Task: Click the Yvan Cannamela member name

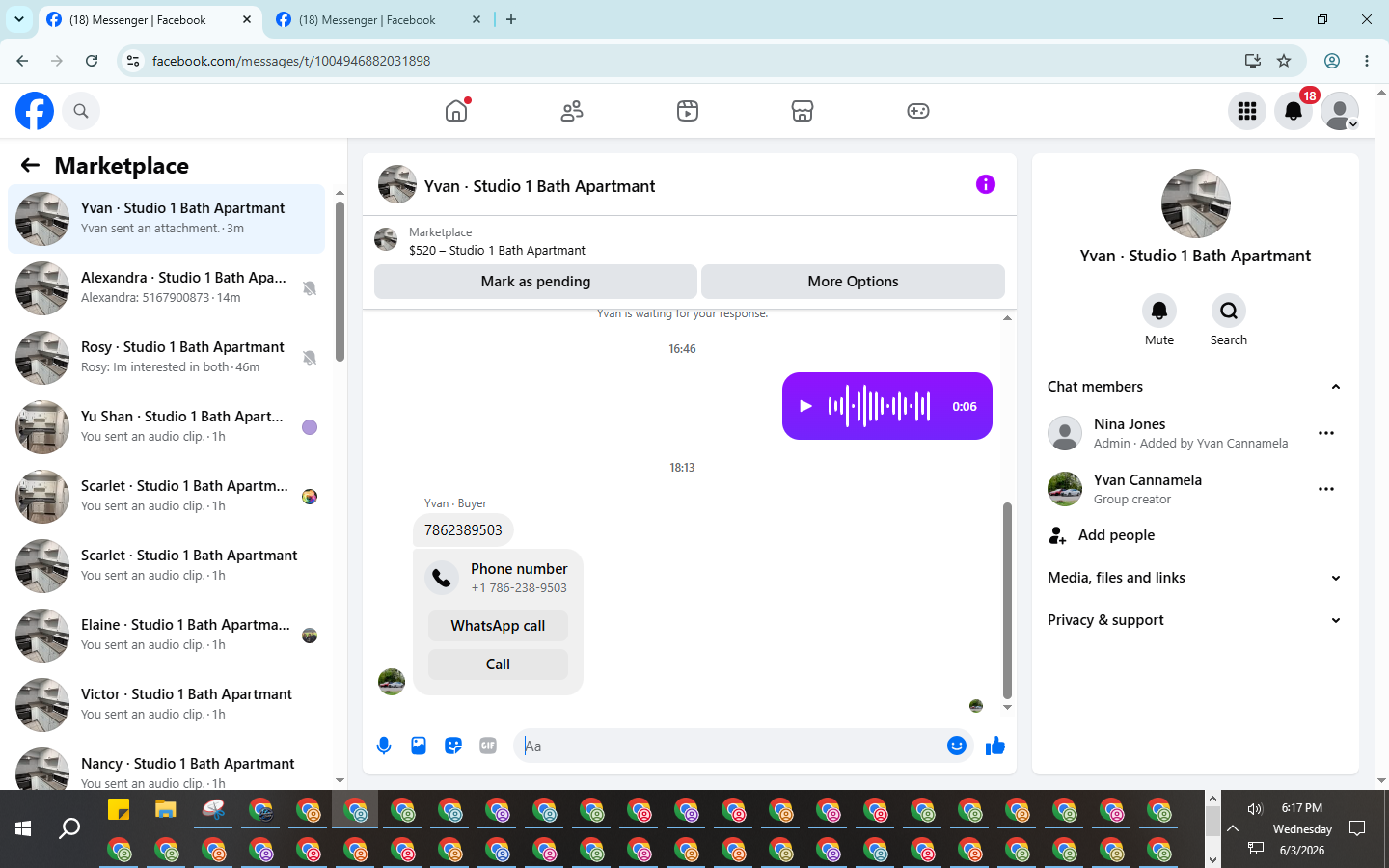Action: 1148,480
